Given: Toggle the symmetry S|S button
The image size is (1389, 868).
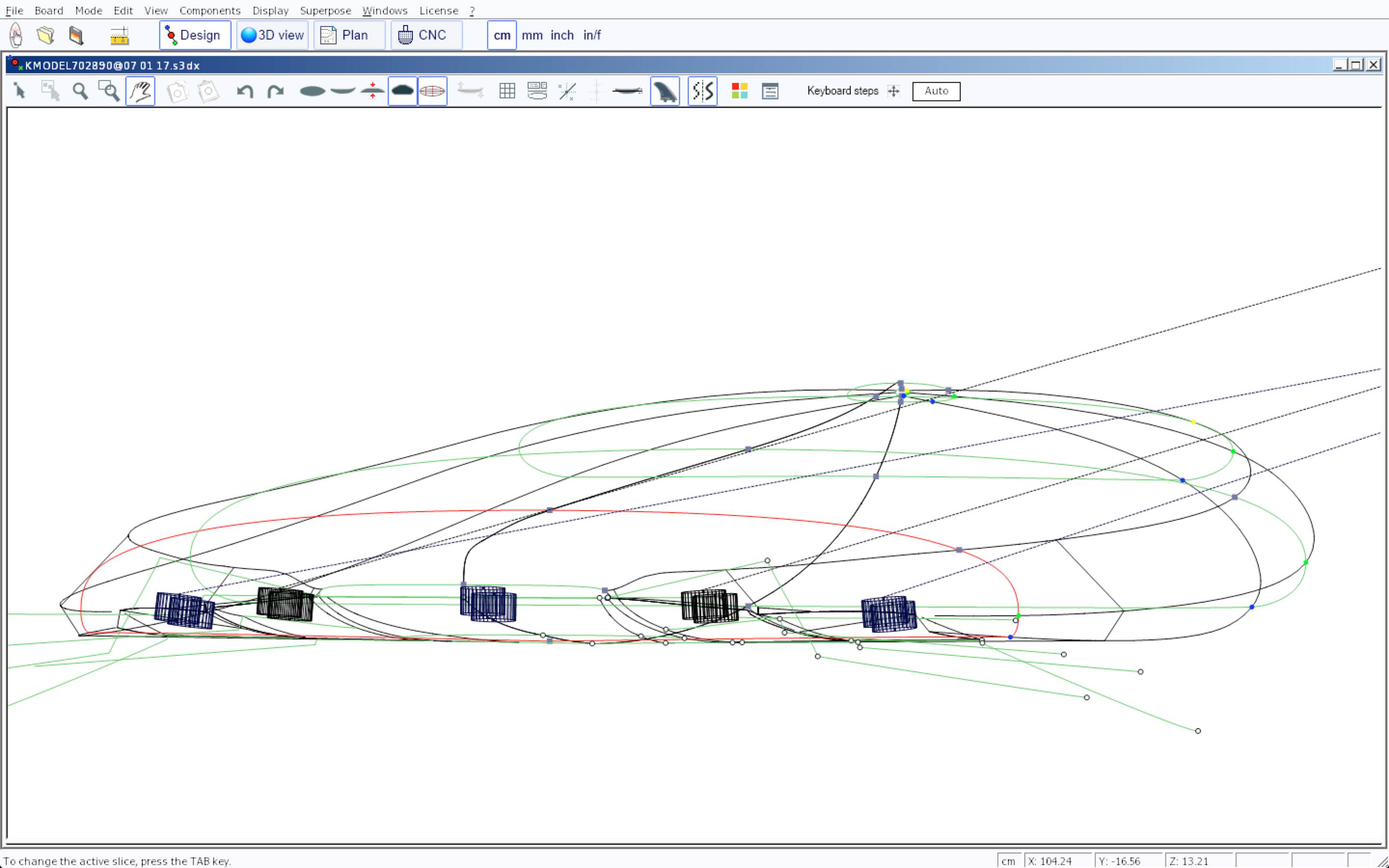Looking at the screenshot, I should (702, 91).
